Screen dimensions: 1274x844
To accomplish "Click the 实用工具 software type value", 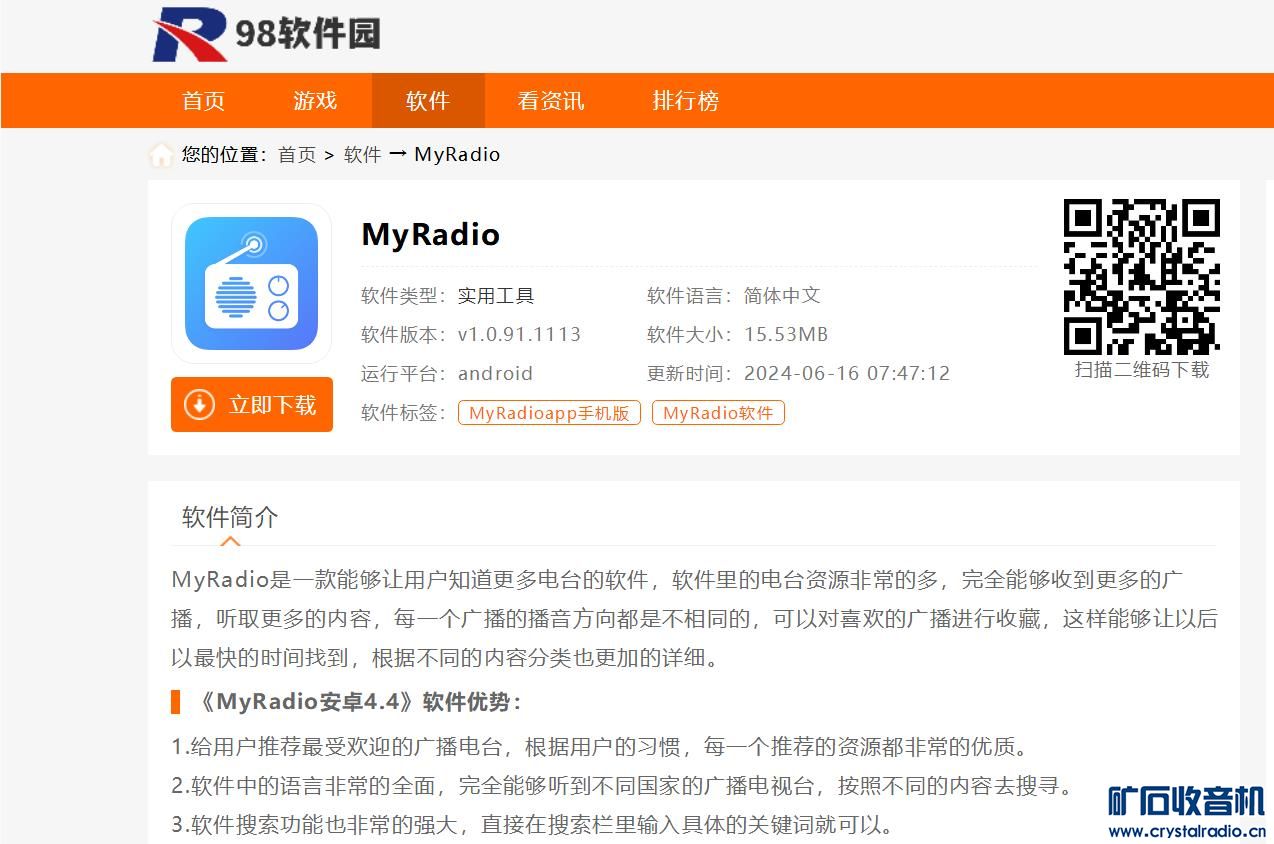I will pyautogui.click(x=496, y=296).
